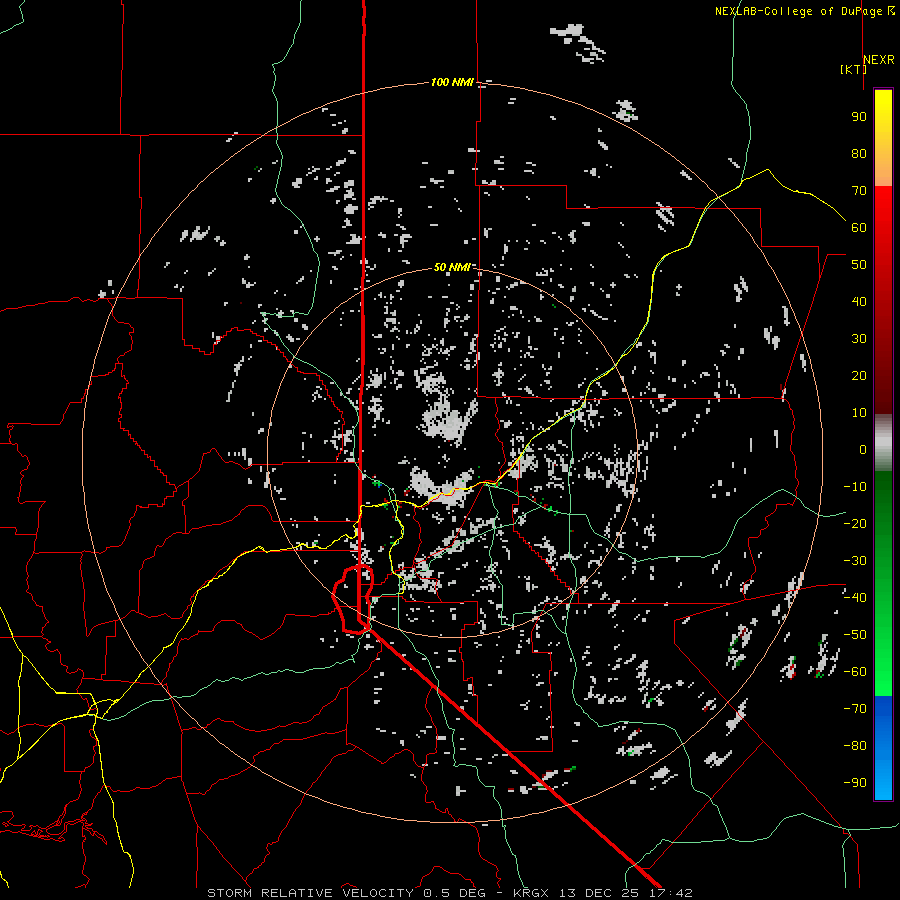This screenshot has height=900, width=900.
Task: Click the -20 value on the velocity scale
Action: coord(855,523)
